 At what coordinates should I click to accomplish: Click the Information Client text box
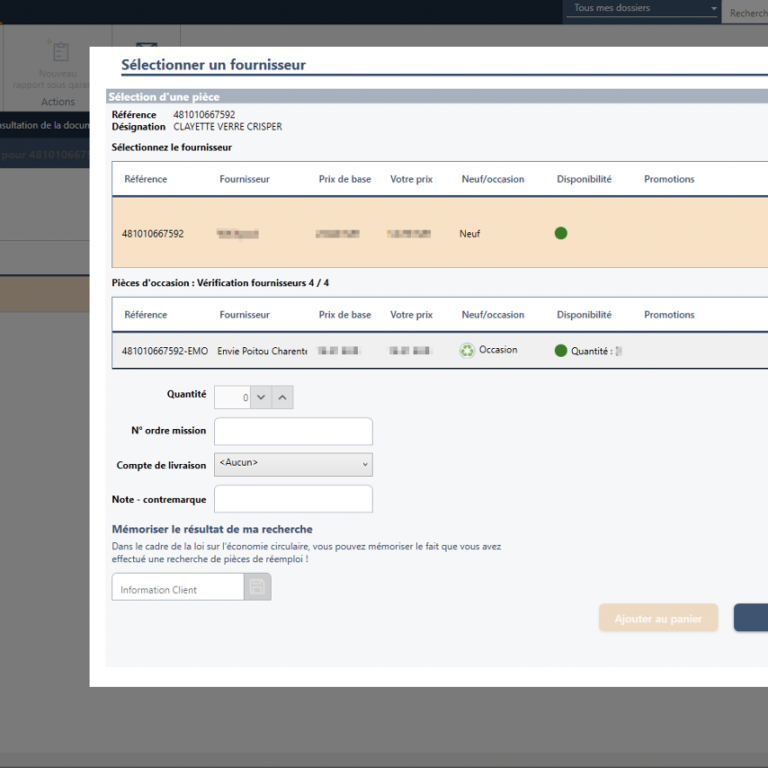[178, 588]
